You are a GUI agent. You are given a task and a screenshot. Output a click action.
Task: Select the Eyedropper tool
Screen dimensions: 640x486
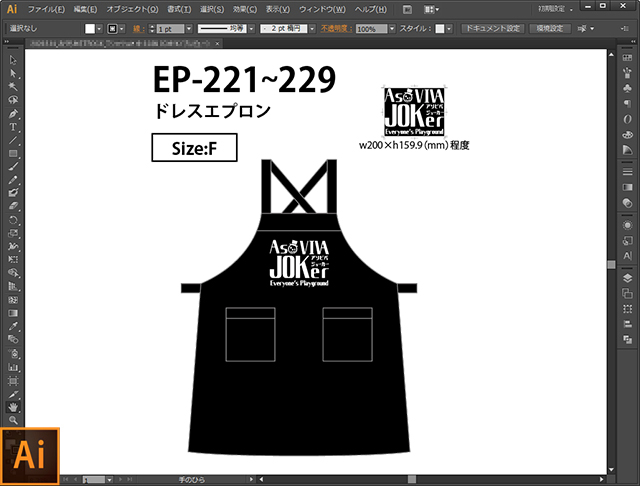pos(13,326)
